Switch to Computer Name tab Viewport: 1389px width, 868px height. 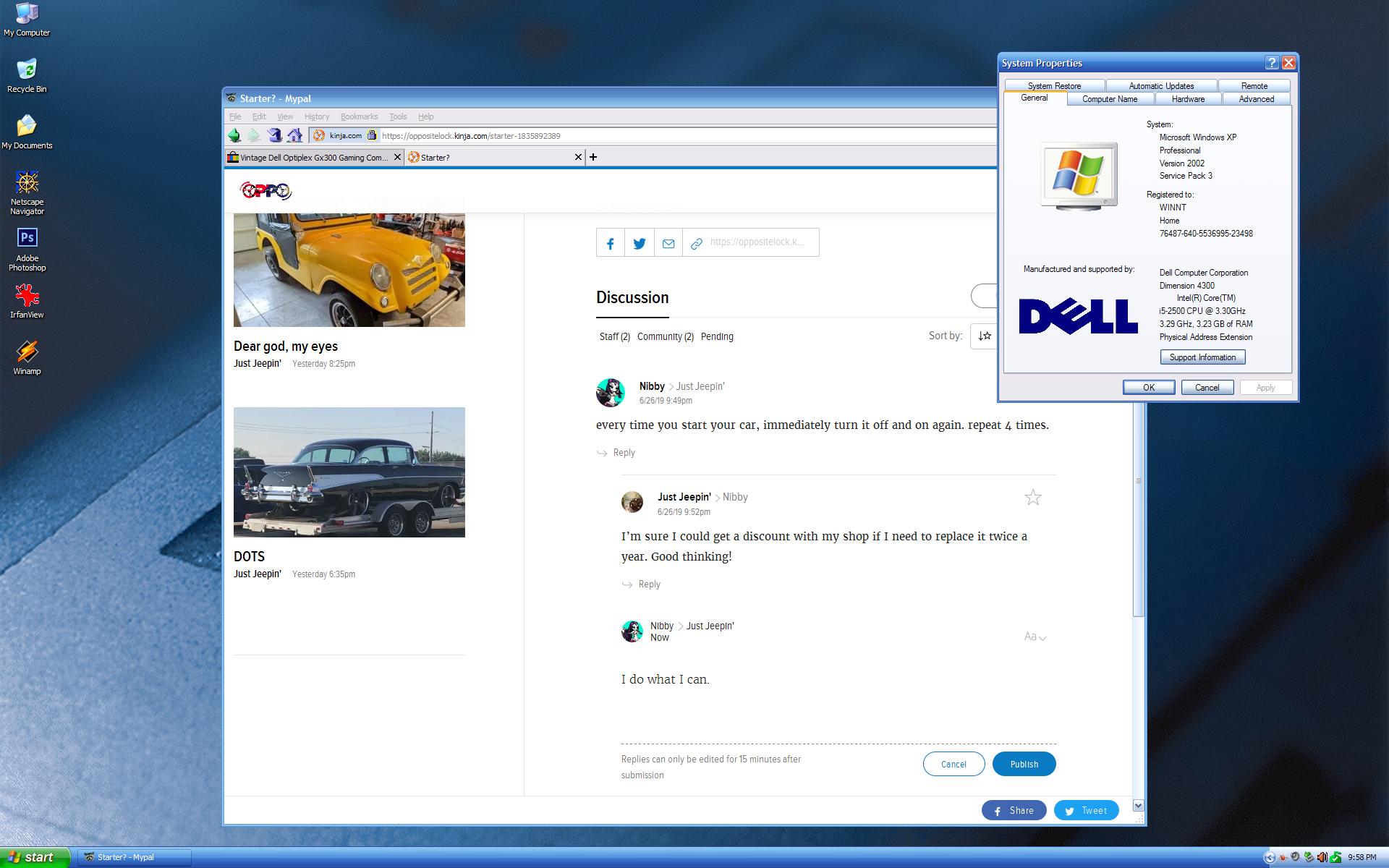[x=1110, y=99]
